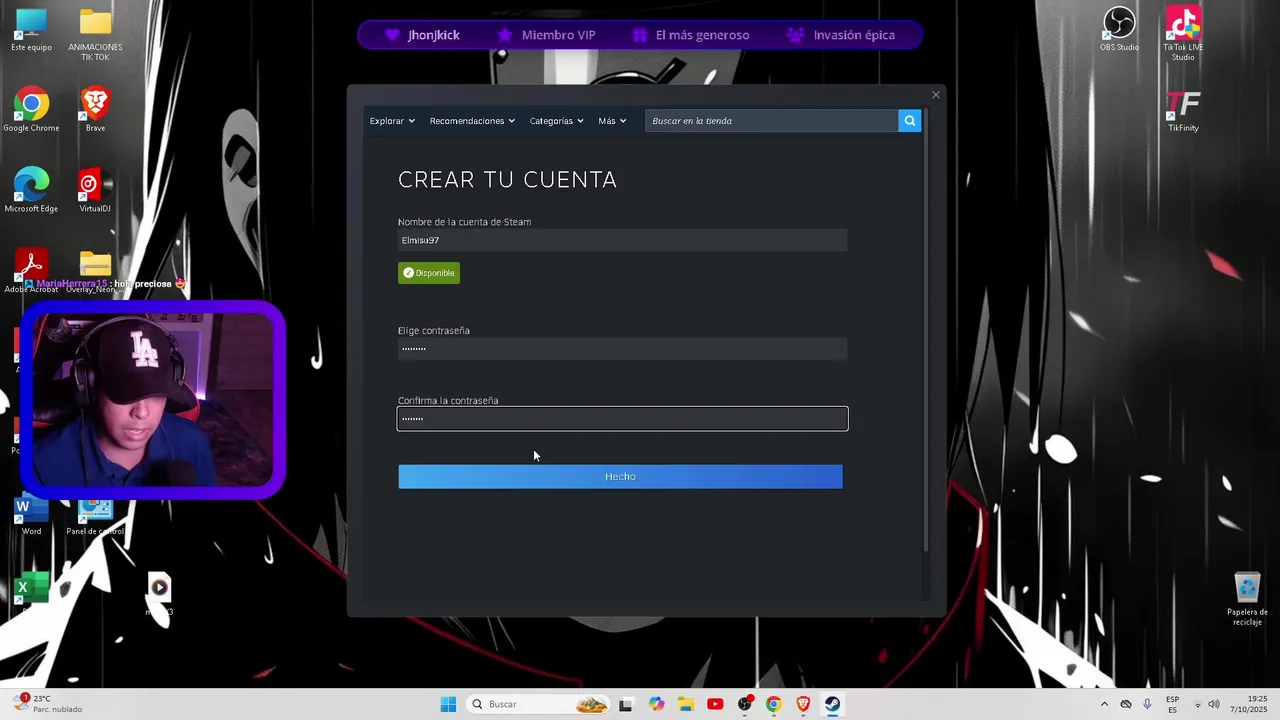Open Adobe Acrobat desktop shortcut
The height and width of the screenshot is (720, 1280).
pos(31,271)
